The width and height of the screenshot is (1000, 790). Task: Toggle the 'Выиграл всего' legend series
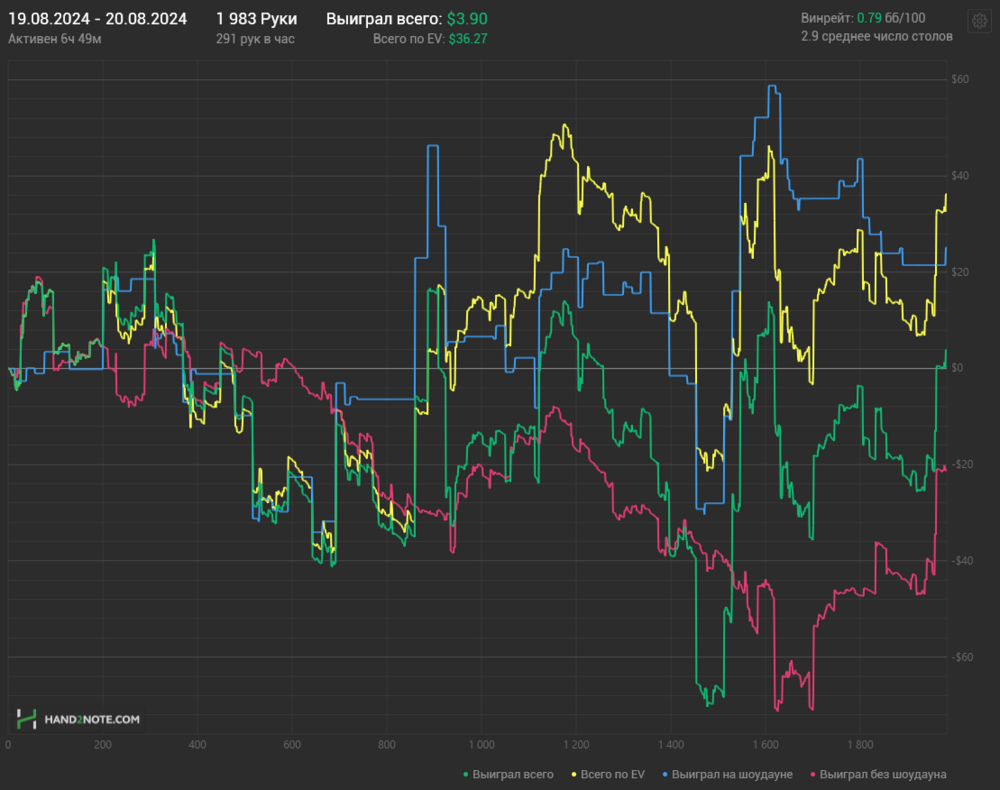coord(508,774)
